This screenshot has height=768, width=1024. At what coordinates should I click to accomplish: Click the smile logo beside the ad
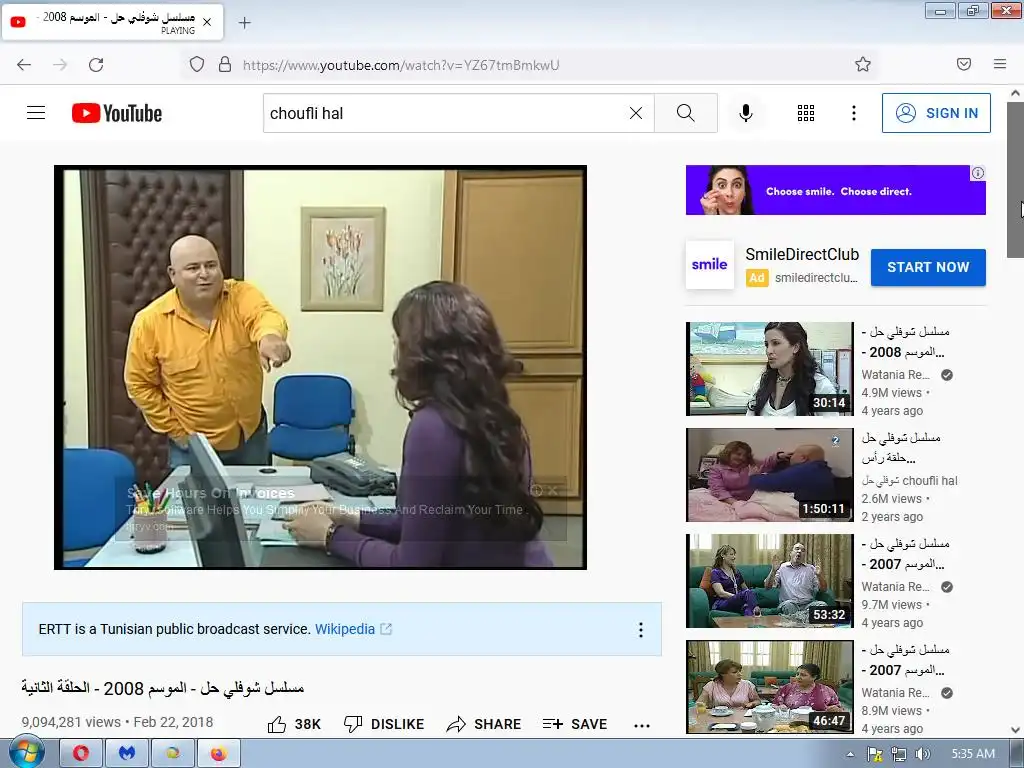coord(709,264)
